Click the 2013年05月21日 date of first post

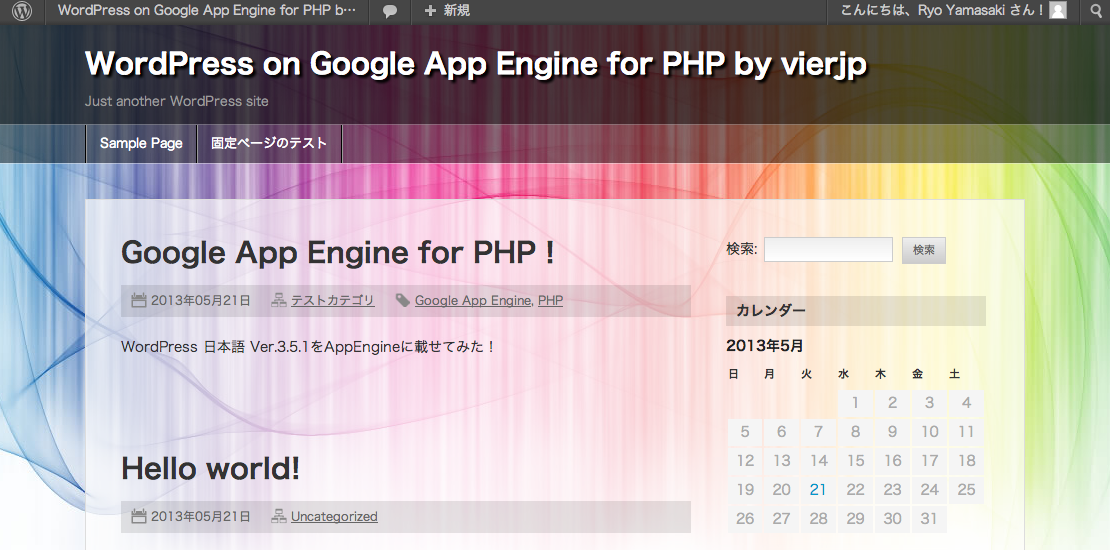(x=200, y=300)
